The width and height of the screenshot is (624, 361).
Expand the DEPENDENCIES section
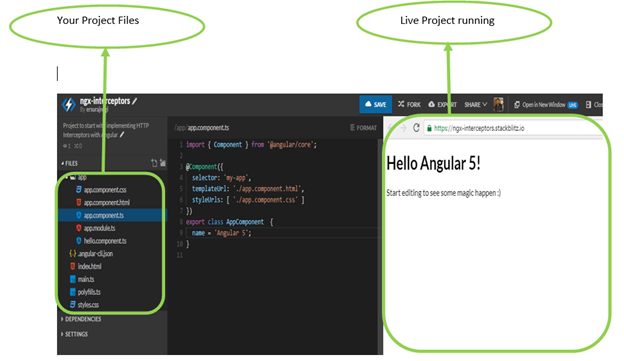[x=81, y=319]
